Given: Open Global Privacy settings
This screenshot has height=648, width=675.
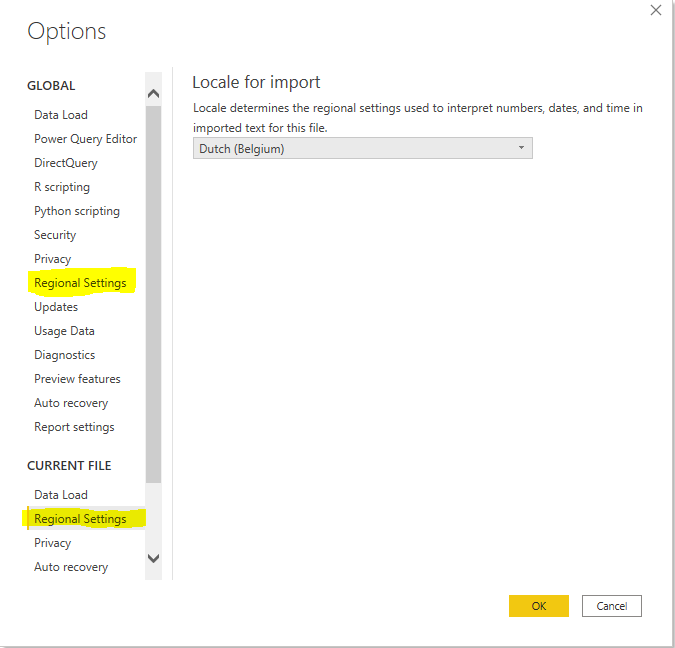Looking at the screenshot, I should click(x=53, y=259).
